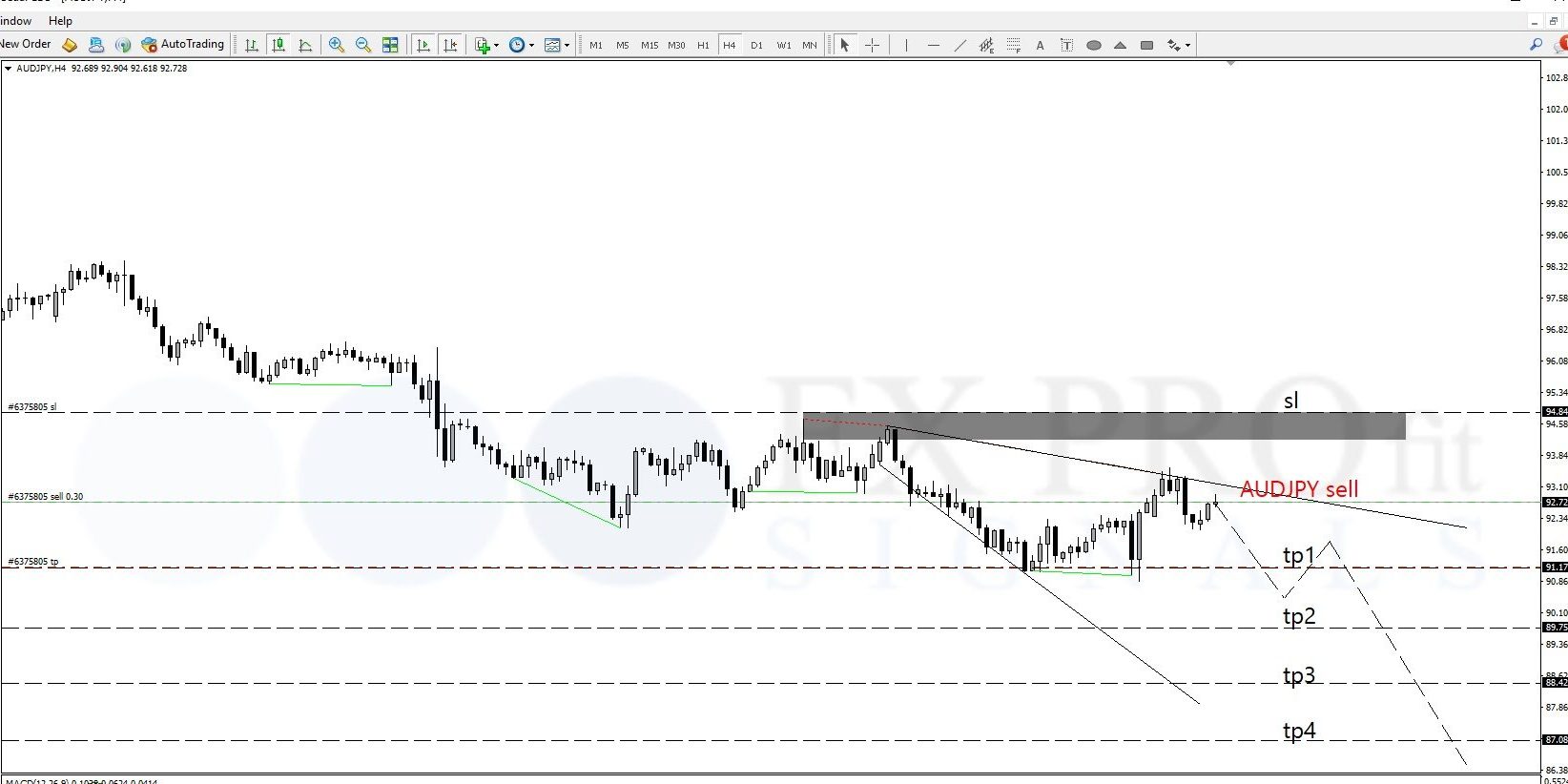Select the crosshair tool
1568x784 pixels.
[x=872, y=45]
